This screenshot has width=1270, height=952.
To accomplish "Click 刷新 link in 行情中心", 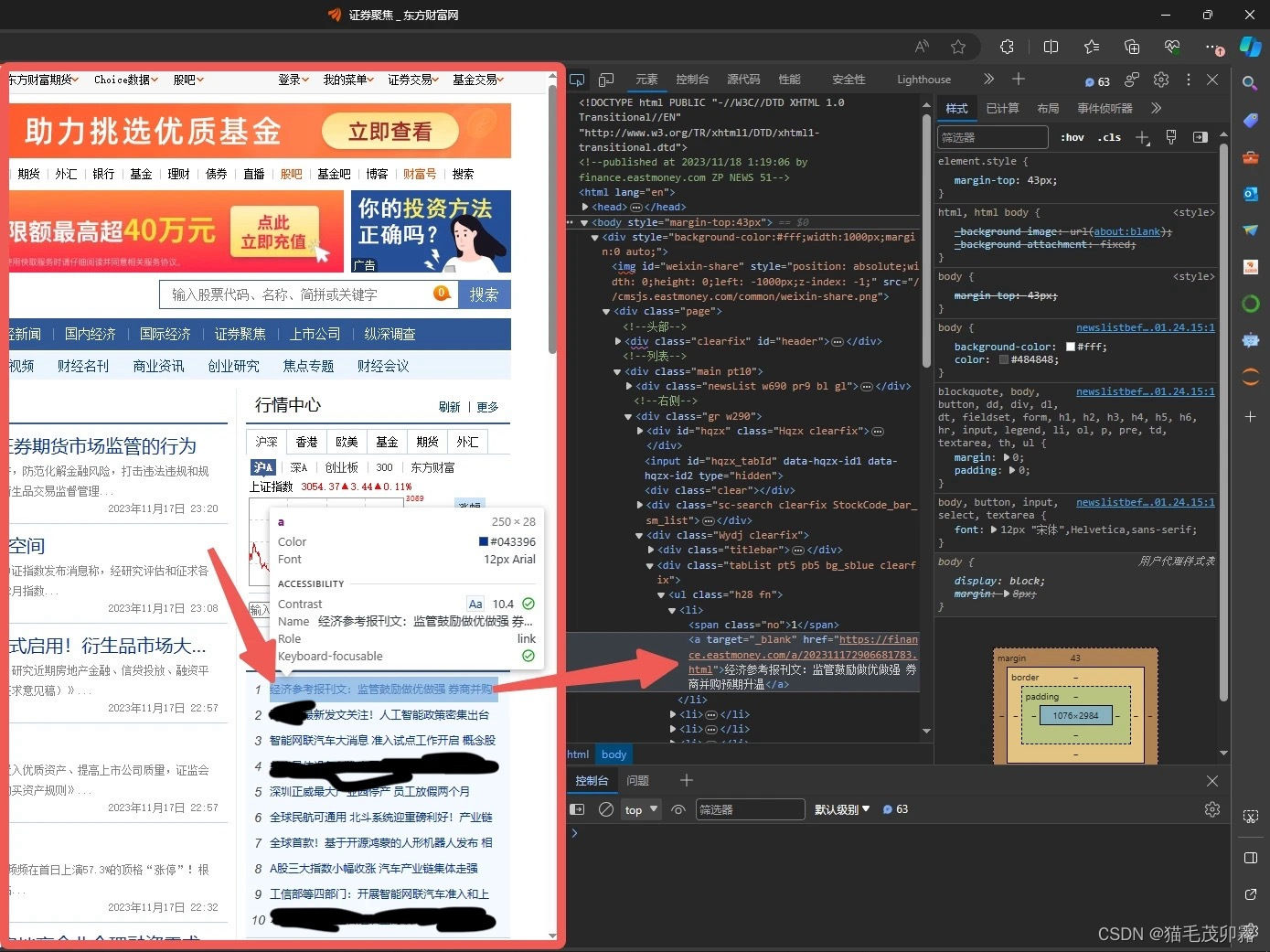I will [x=450, y=407].
